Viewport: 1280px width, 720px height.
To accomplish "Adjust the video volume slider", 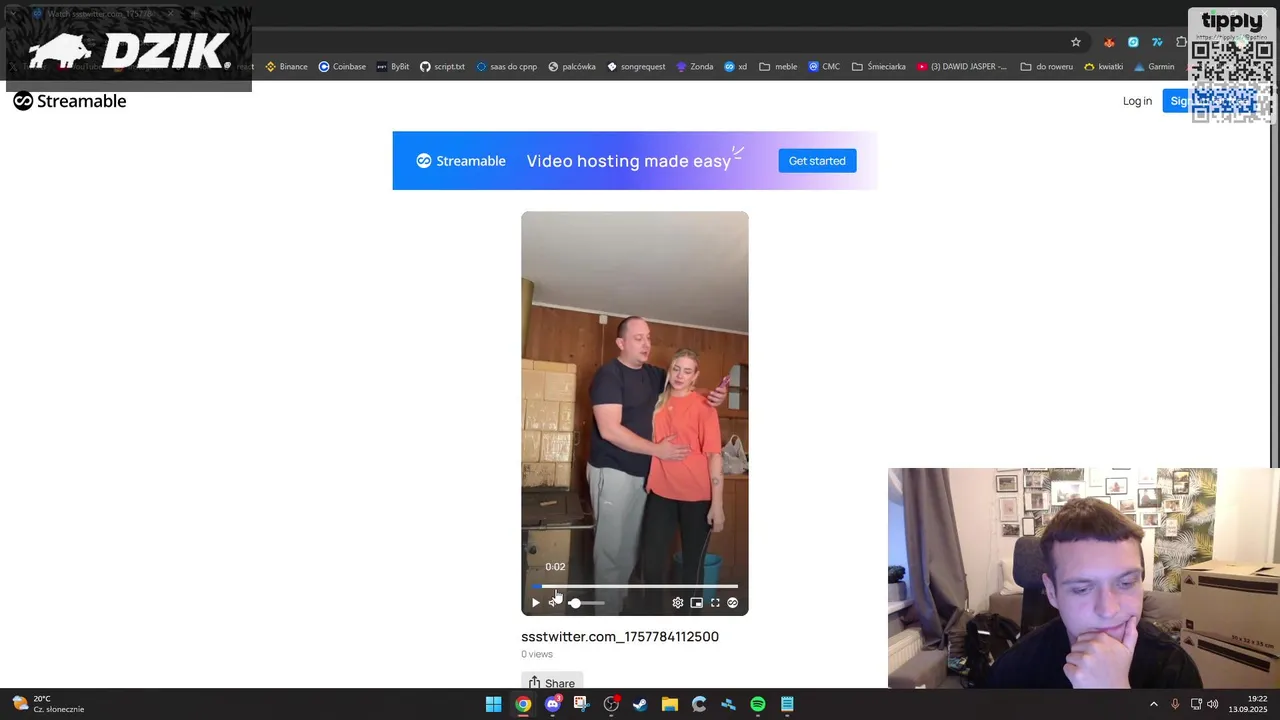I will pyautogui.click(x=587, y=603).
